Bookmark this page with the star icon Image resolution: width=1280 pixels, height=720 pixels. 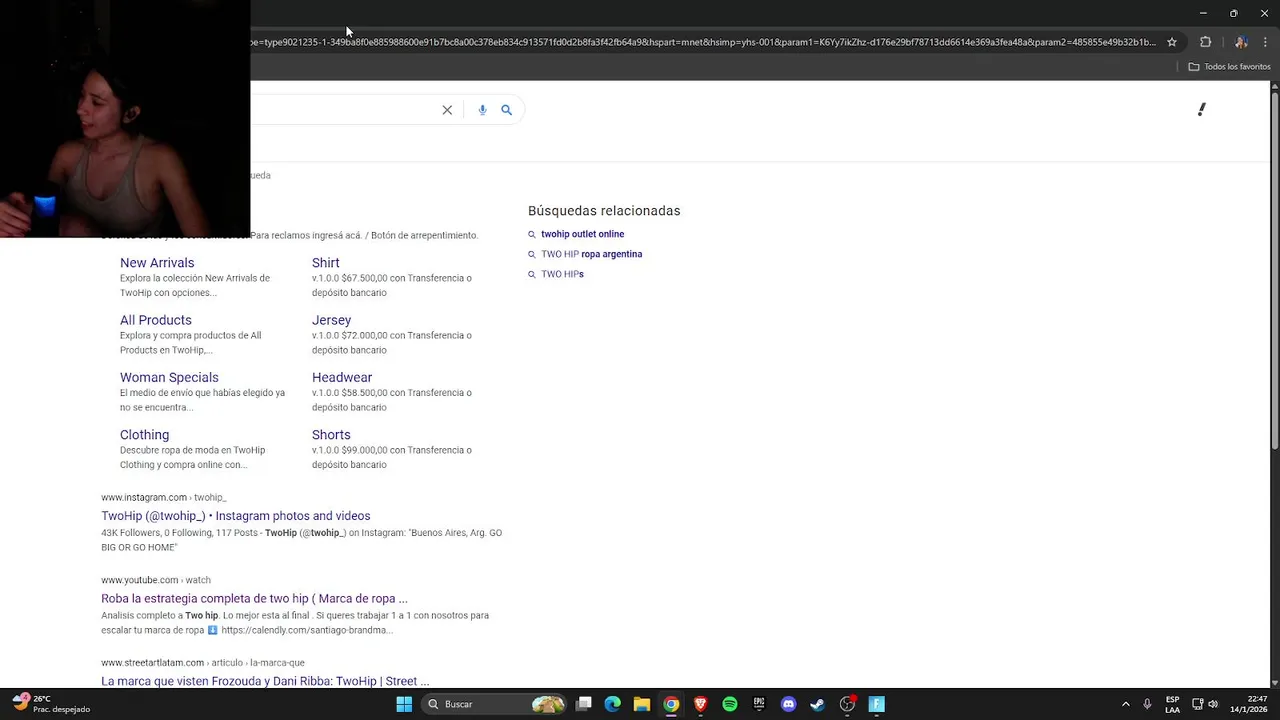coord(1172,42)
